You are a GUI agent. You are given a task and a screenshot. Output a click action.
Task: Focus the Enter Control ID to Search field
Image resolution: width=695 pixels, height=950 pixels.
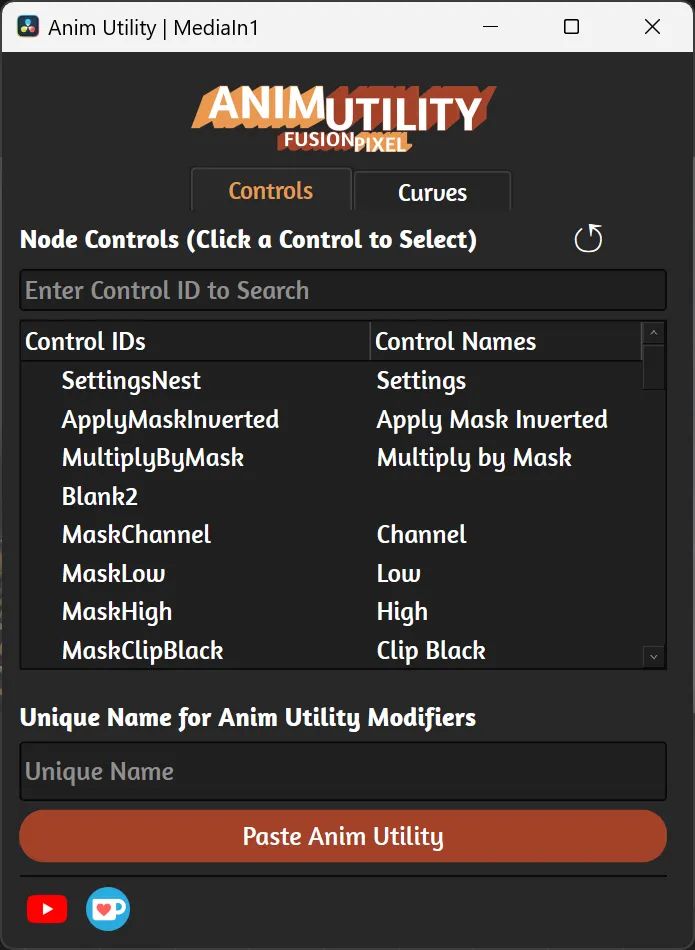pos(343,290)
